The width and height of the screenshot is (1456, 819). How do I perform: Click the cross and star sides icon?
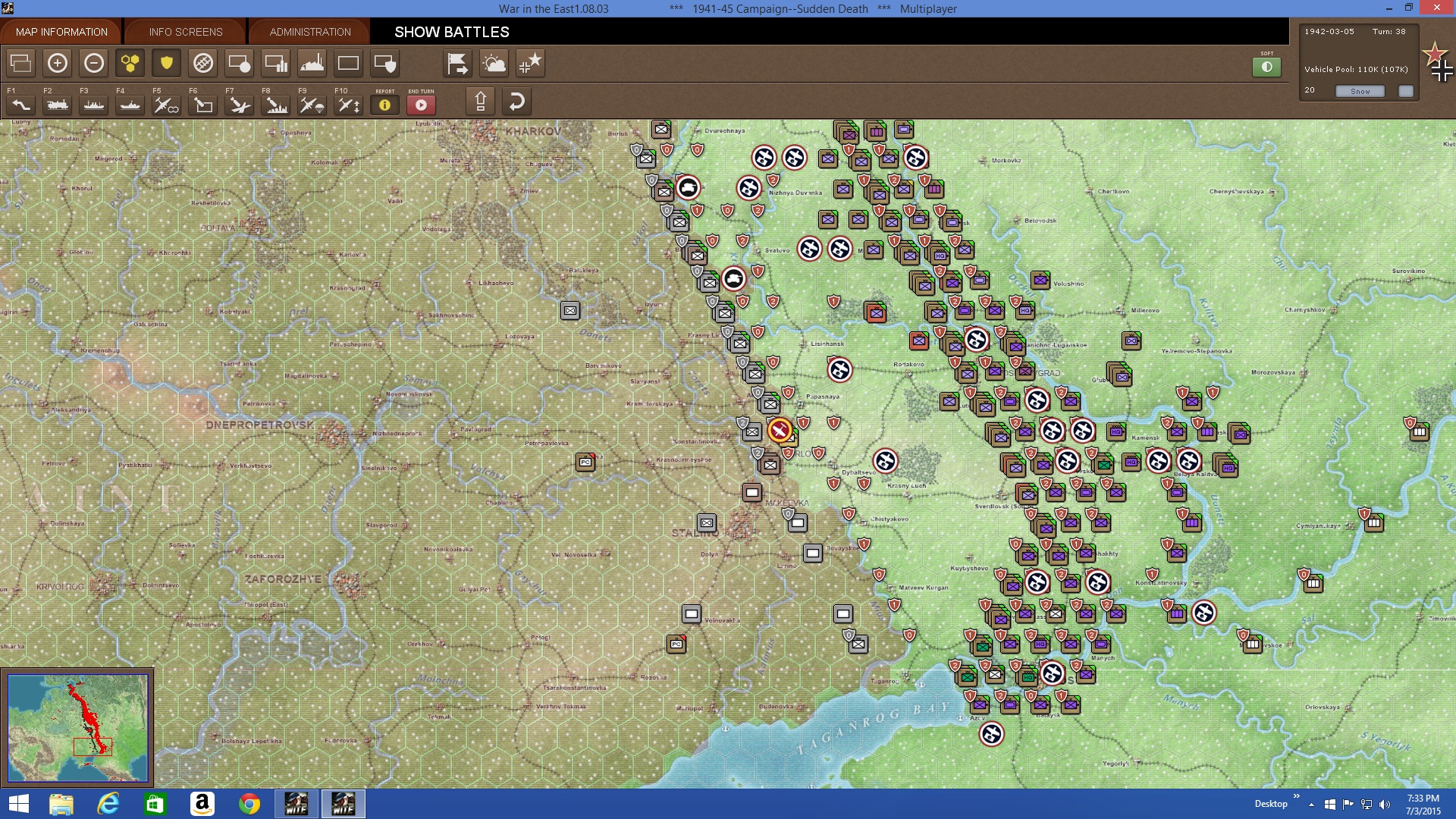(x=531, y=63)
